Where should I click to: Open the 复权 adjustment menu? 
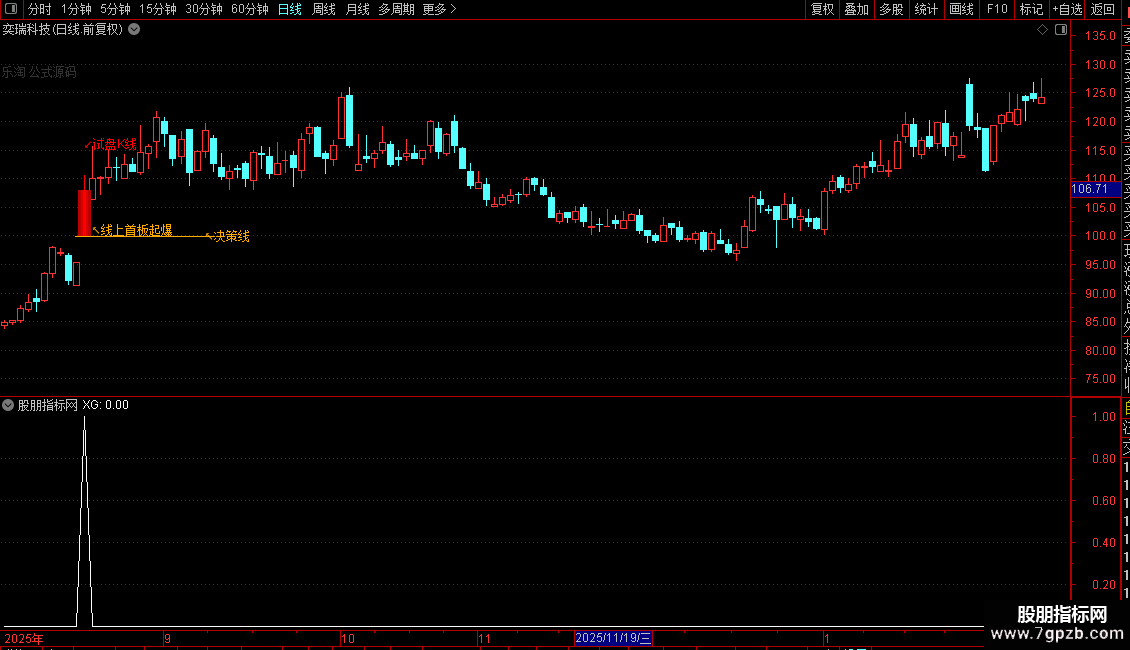[x=822, y=9]
